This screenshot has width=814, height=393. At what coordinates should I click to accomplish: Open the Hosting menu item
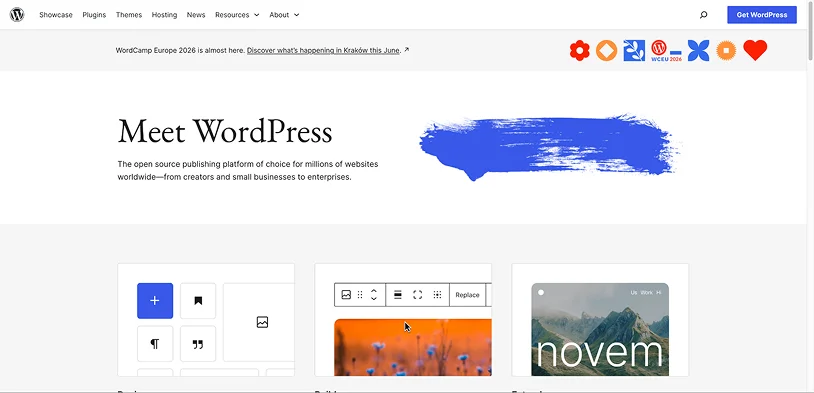pyautogui.click(x=164, y=15)
